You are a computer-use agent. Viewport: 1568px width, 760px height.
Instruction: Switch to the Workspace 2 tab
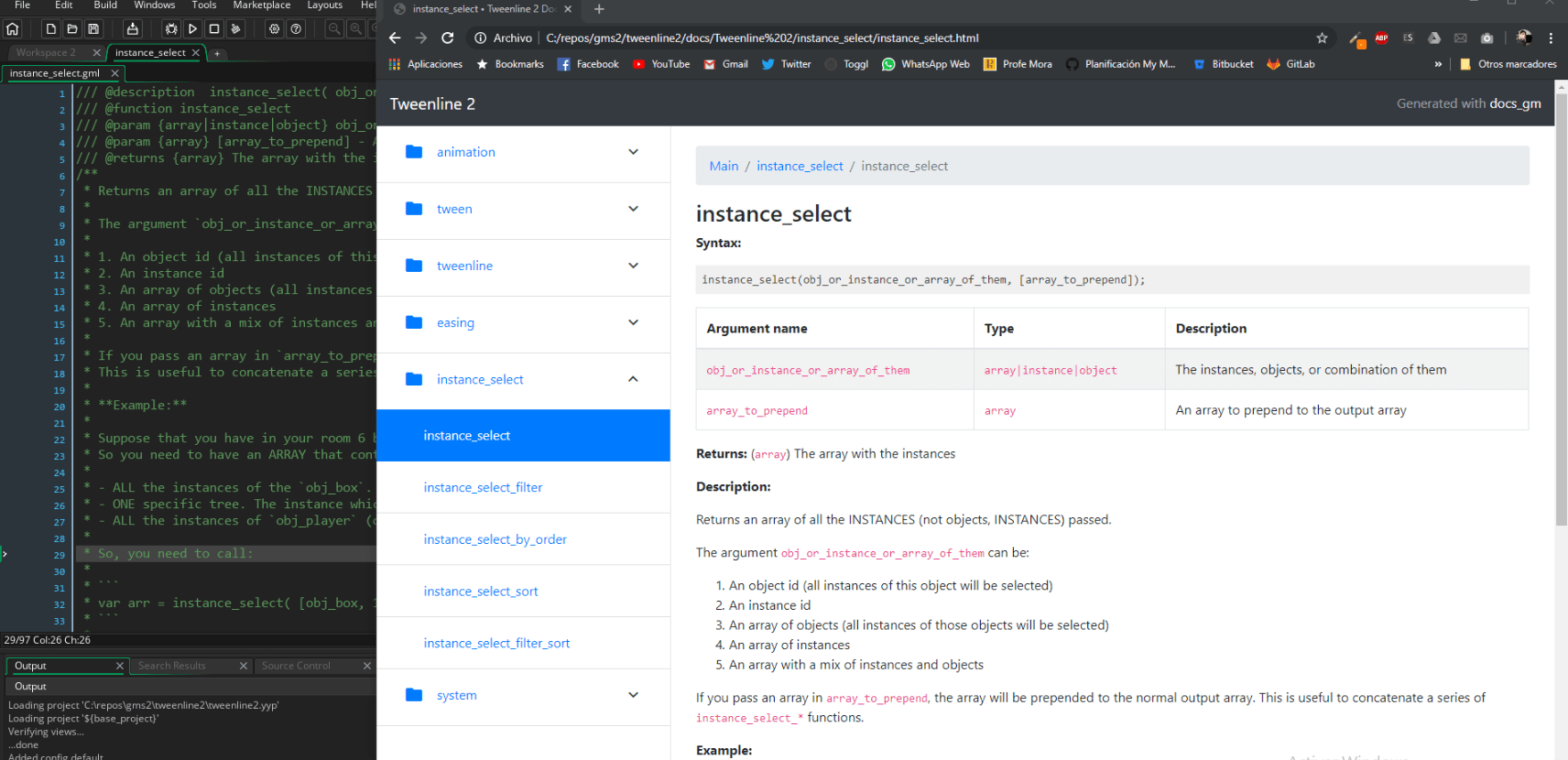46,53
